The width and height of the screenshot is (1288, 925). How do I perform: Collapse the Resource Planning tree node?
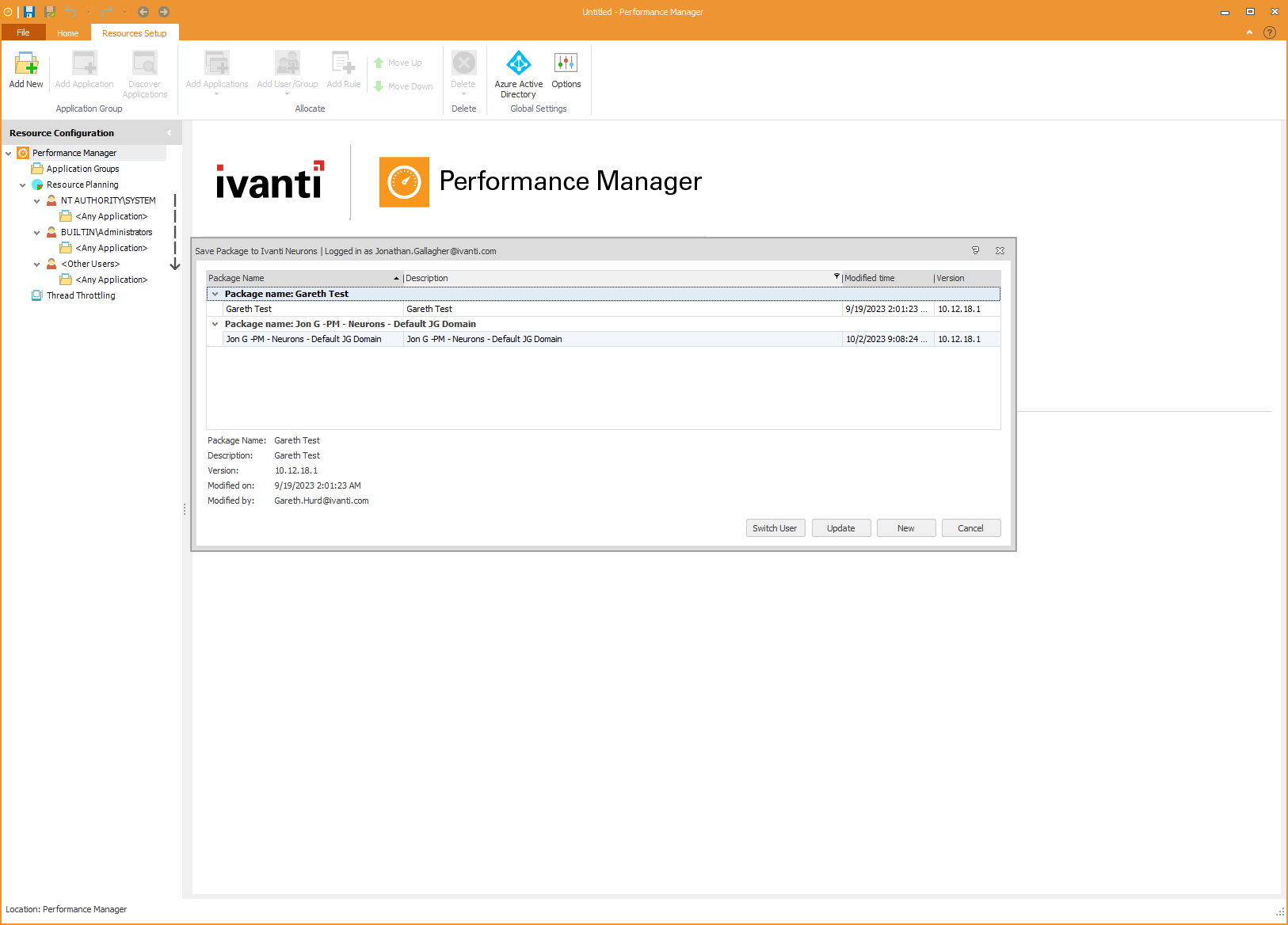coord(23,184)
